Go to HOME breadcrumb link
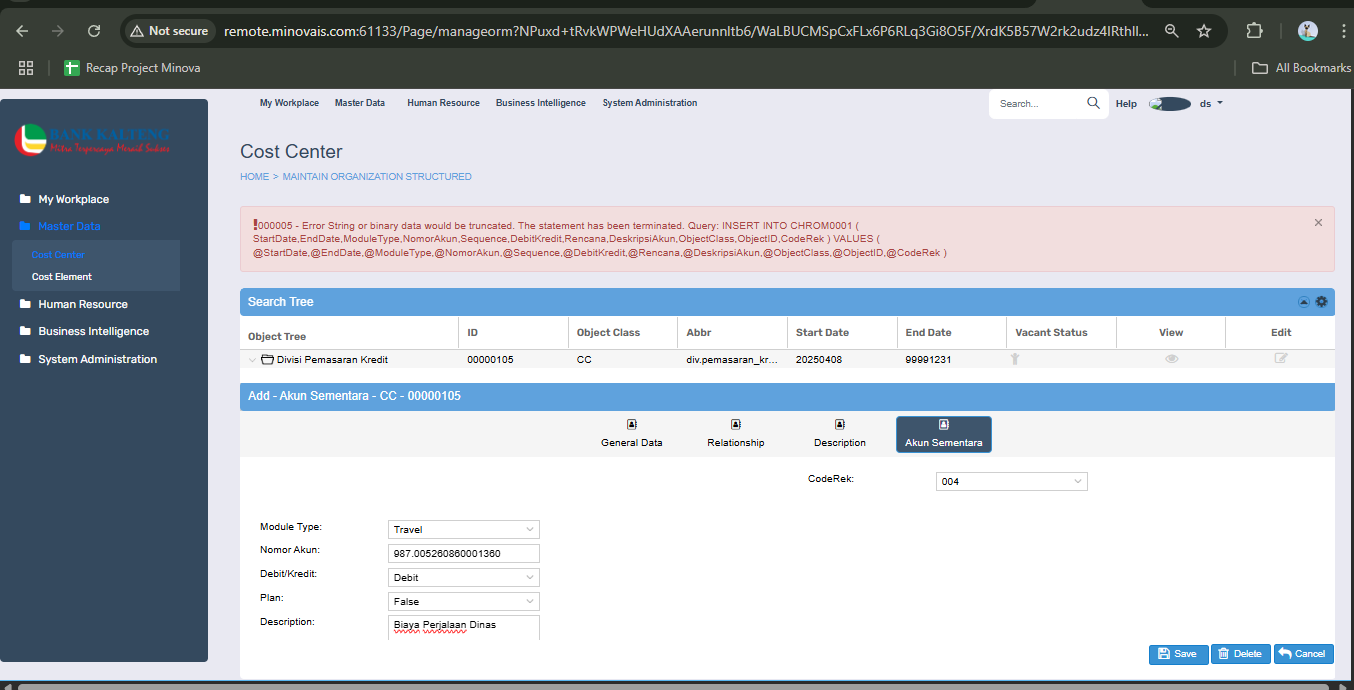1354x690 pixels. pos(254,177)
